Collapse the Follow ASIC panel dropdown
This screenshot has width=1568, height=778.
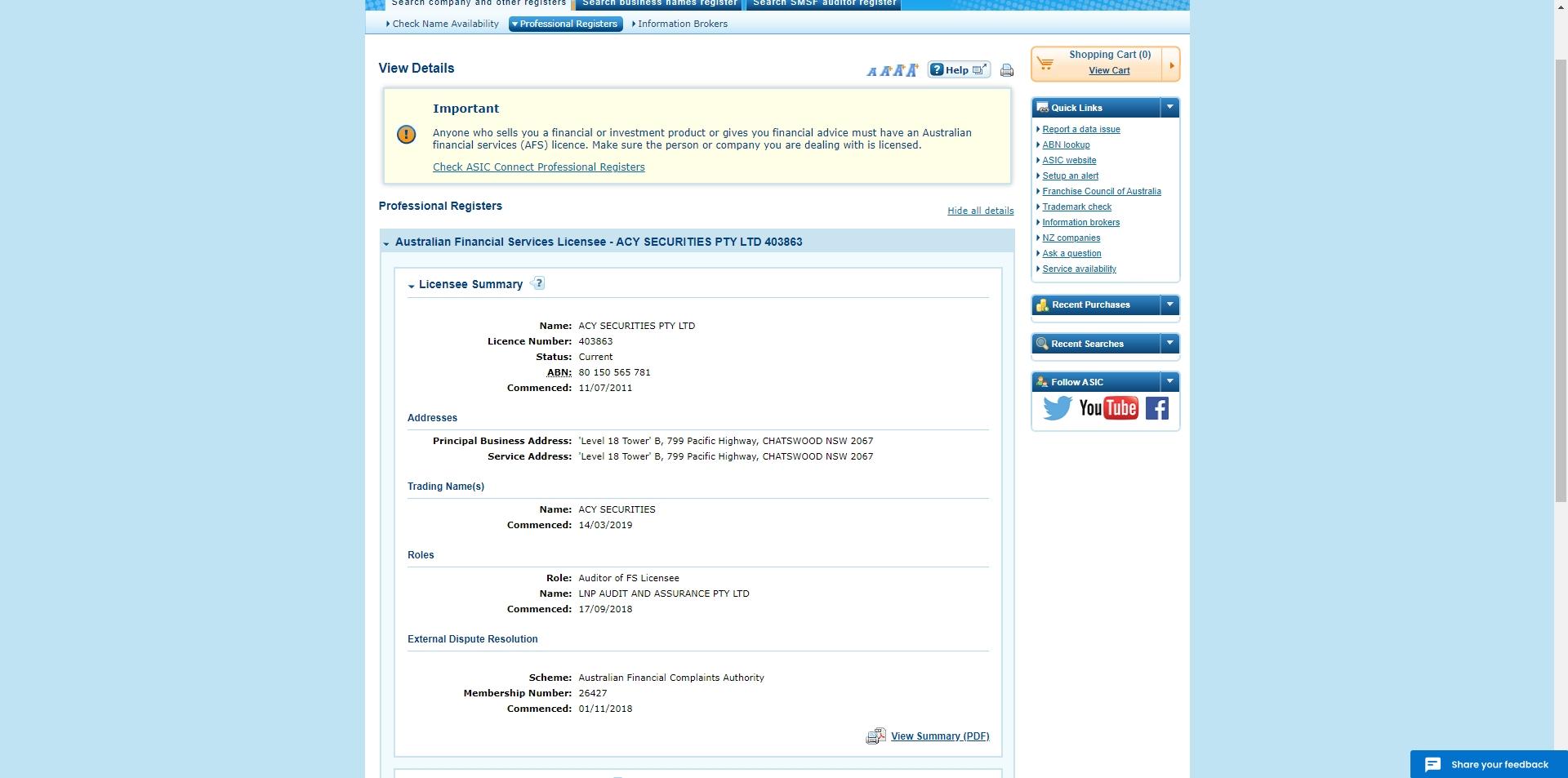click(x=1169, y=382)
